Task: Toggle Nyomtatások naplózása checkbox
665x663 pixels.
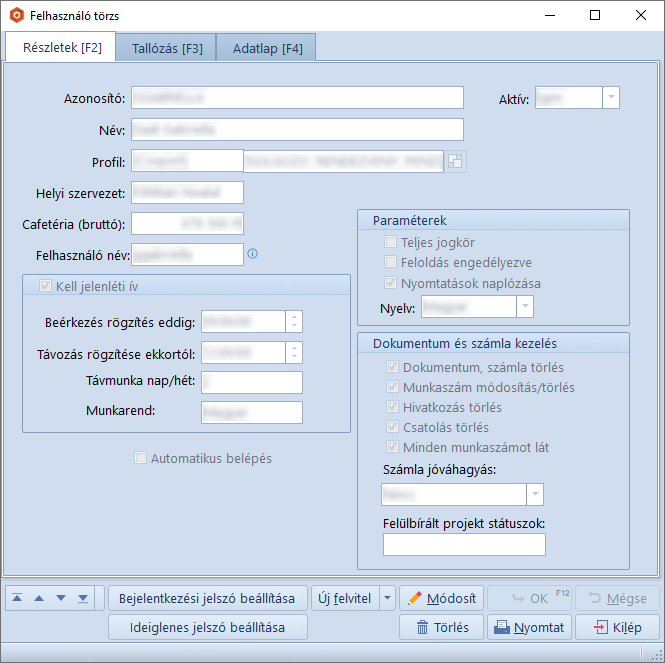Action: coord(391,284)
